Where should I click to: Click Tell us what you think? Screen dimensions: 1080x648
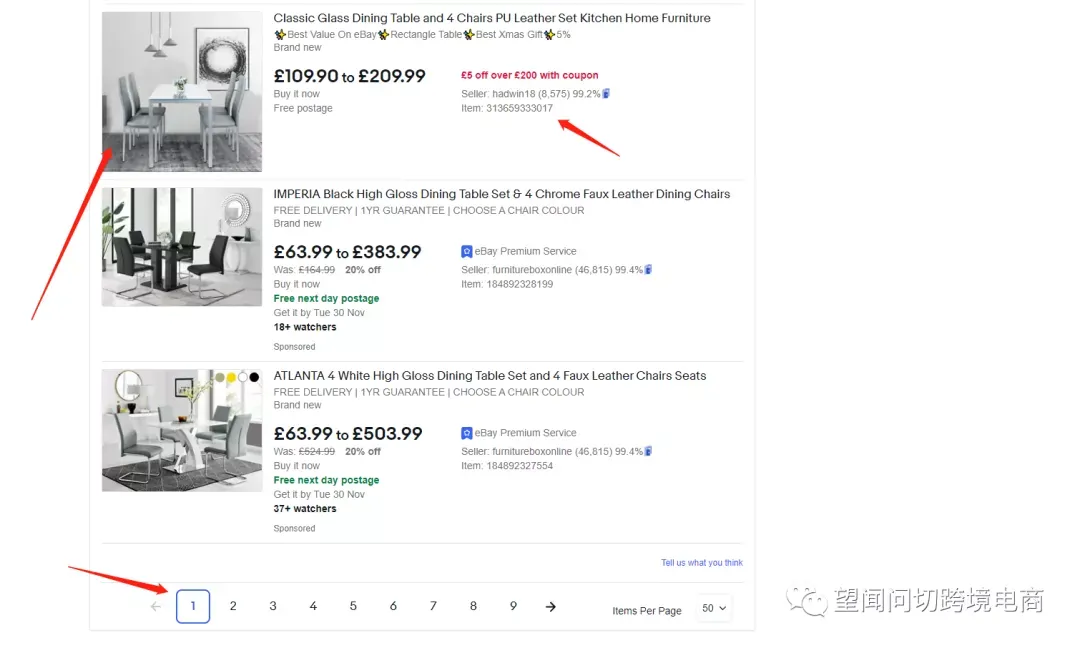coord(702,563)
